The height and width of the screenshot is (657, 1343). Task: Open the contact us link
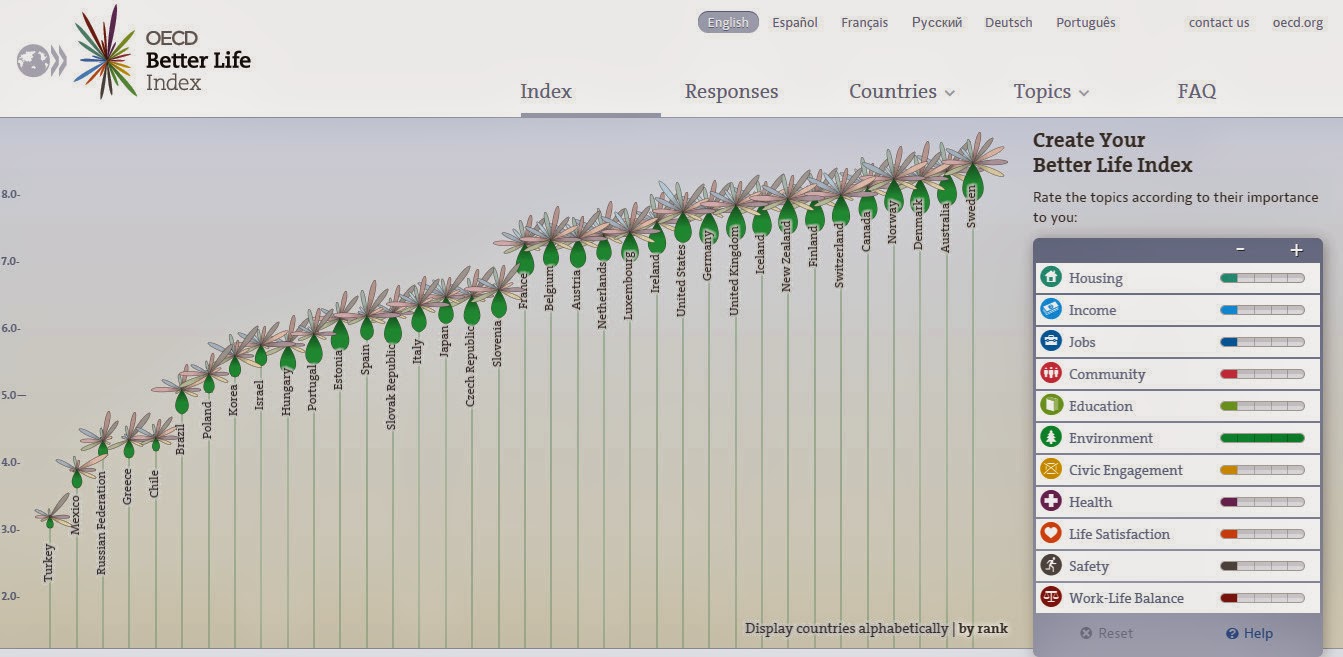pos(1219,22)
